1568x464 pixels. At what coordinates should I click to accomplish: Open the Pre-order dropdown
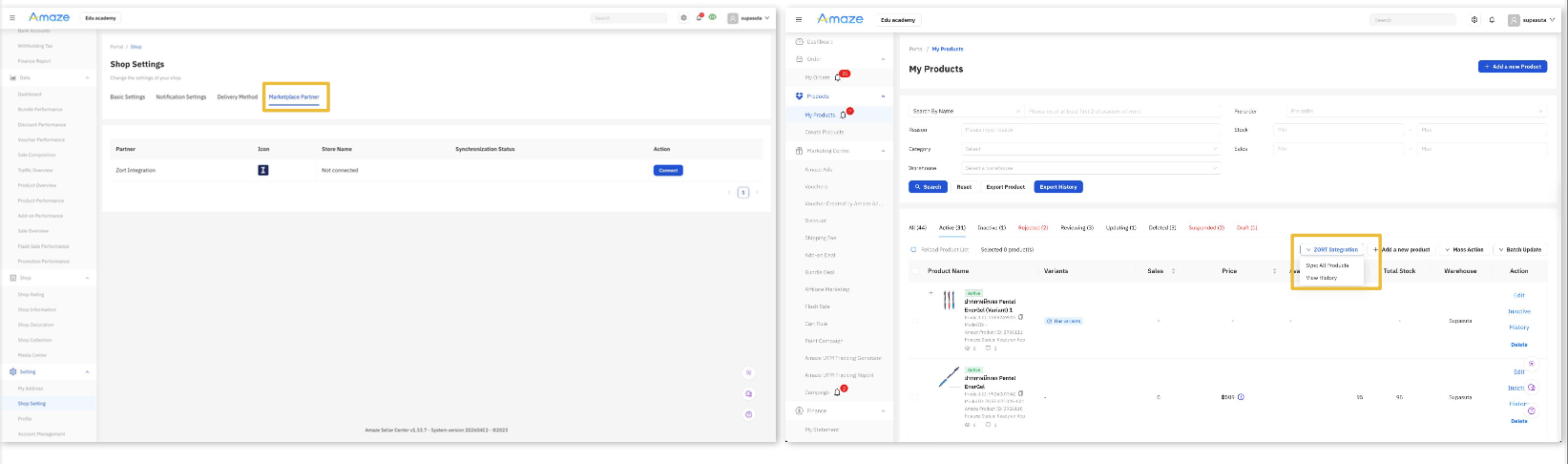click(1416, 111)
